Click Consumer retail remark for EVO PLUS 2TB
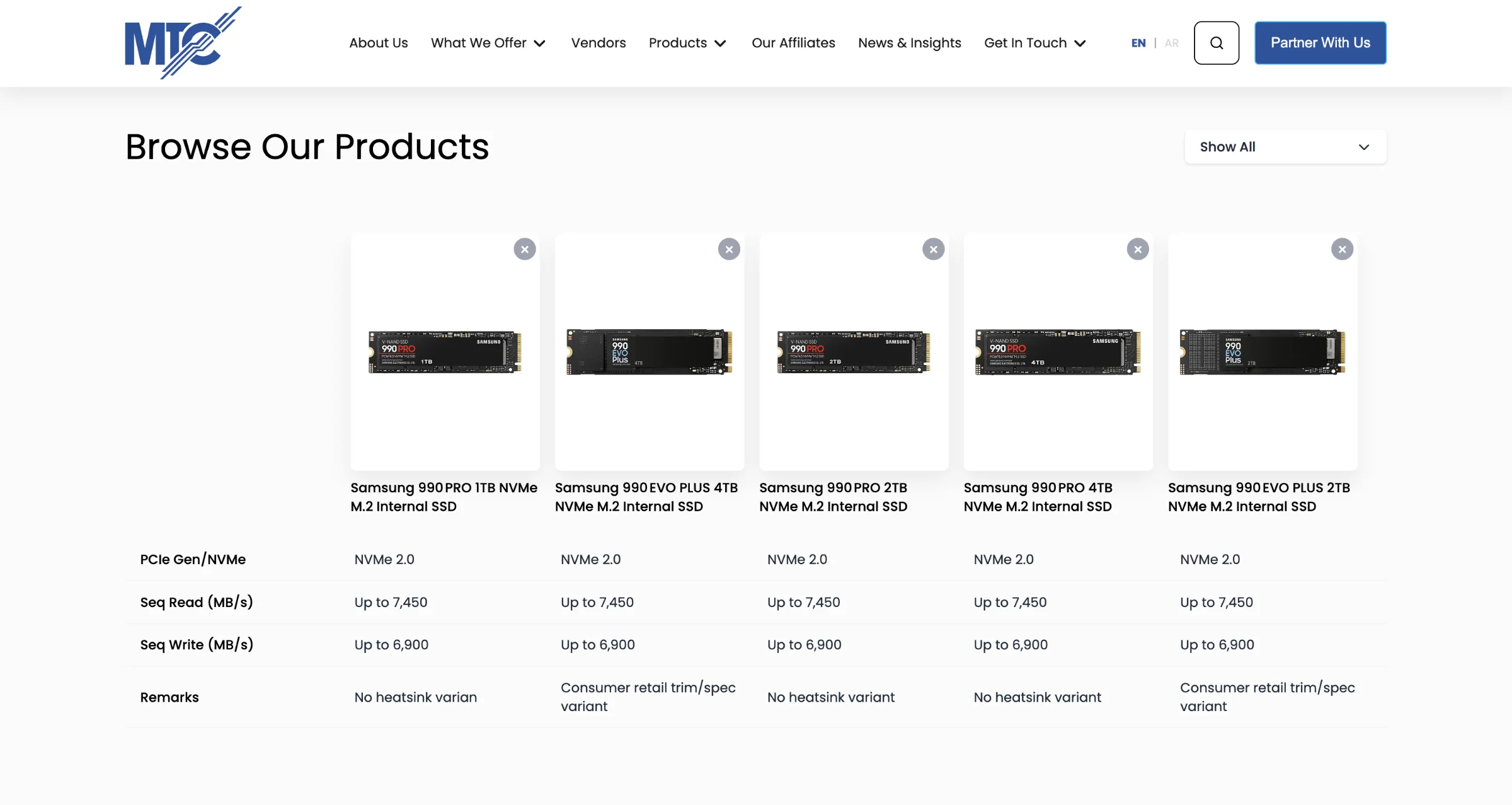 [1268, 697]
